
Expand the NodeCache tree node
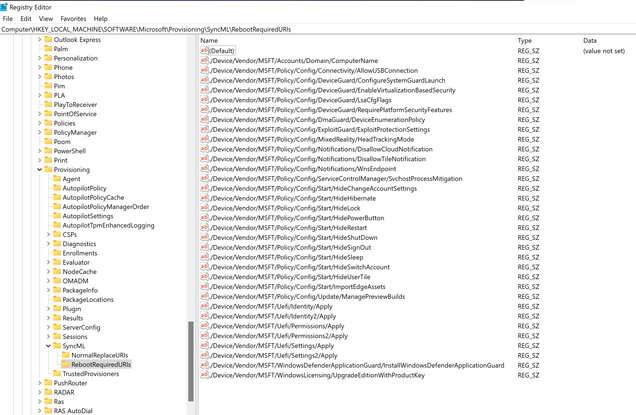48,271
